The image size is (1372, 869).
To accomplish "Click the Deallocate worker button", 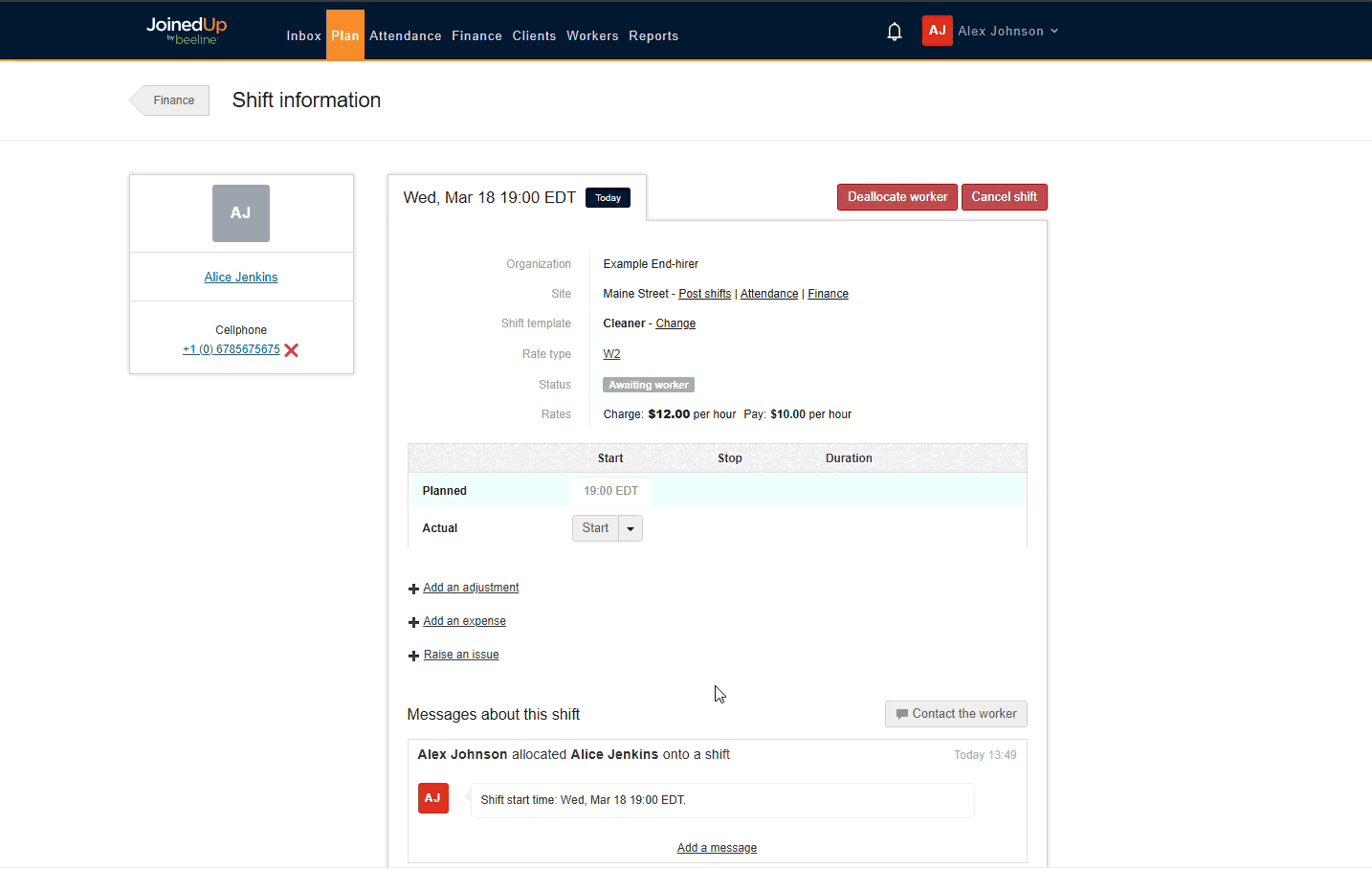I will 896,196.
